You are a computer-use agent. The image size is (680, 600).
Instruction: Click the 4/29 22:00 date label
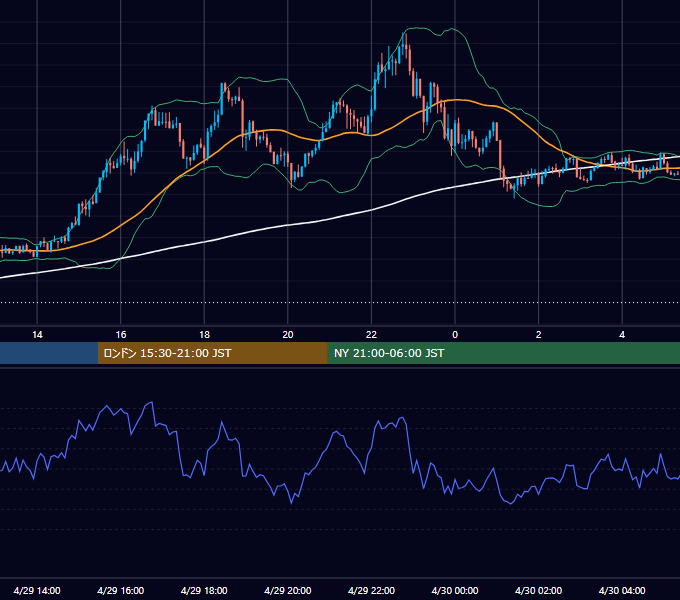pyautogui.click(x=371, y=590)
